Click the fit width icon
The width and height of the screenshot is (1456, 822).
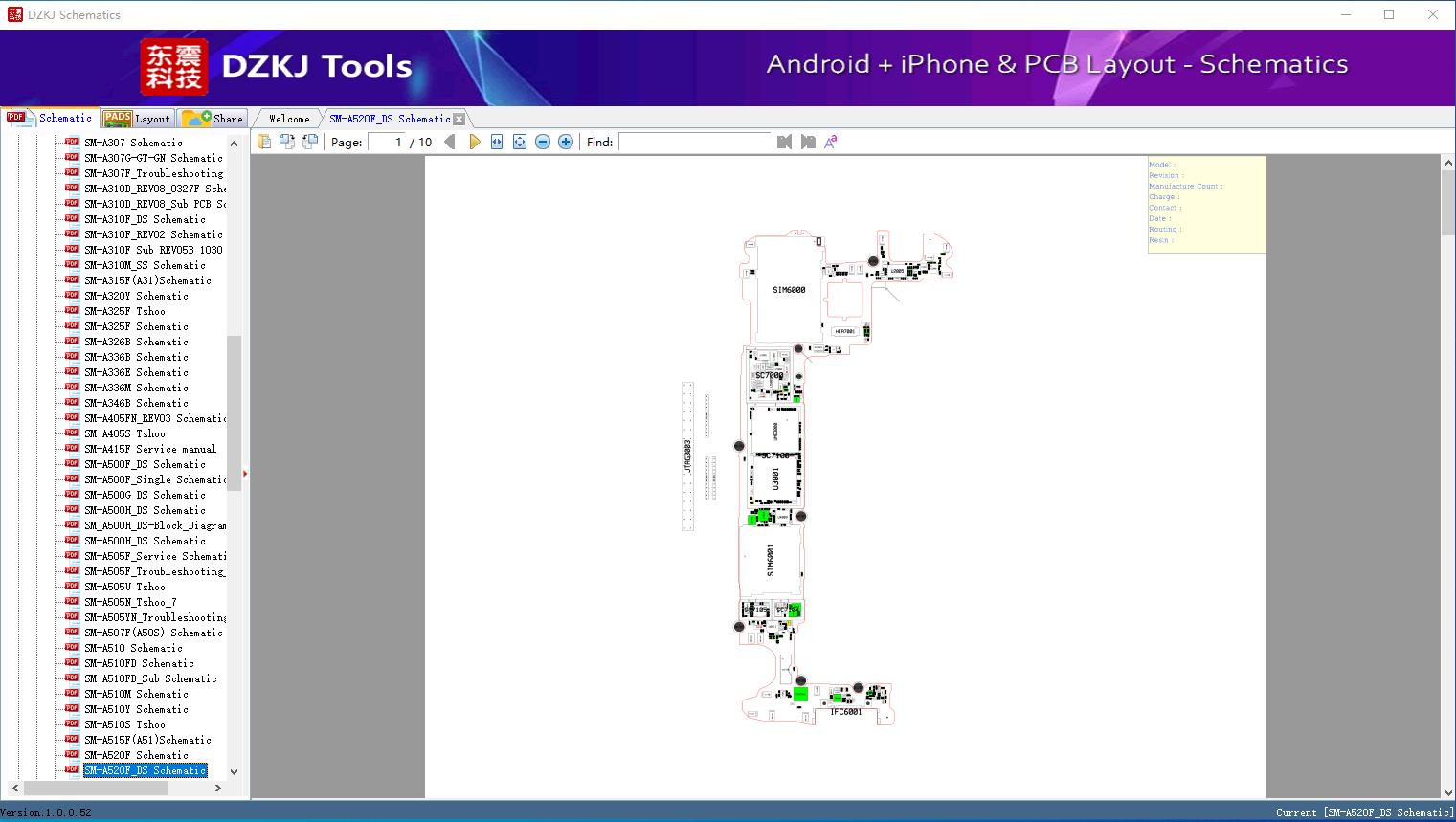click(497, 142)
